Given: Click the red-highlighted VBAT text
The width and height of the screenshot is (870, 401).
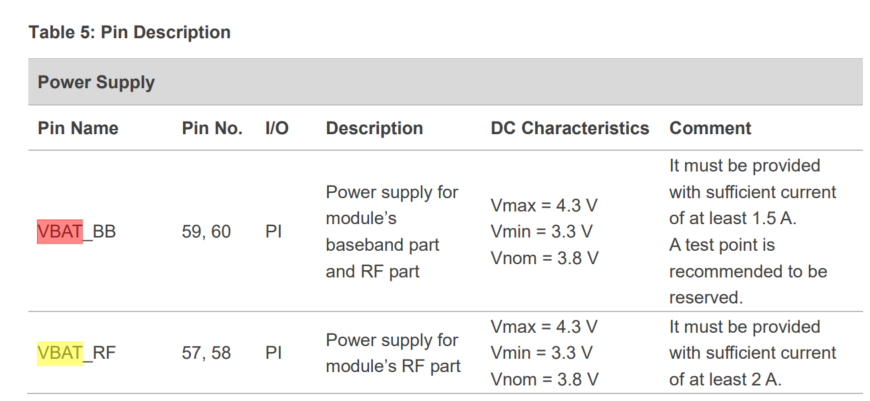Looking at the screenshot, I should pos(59,232).
